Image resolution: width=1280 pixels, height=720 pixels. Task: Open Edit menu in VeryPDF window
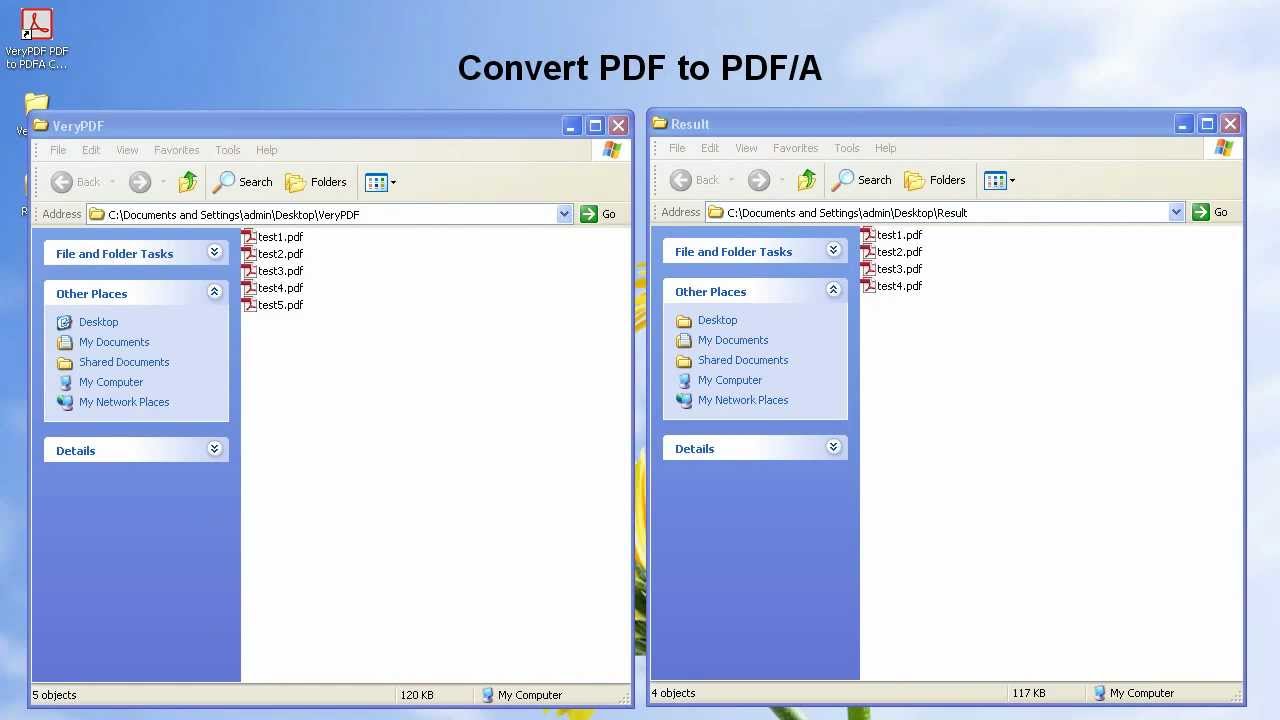(91, 150)
